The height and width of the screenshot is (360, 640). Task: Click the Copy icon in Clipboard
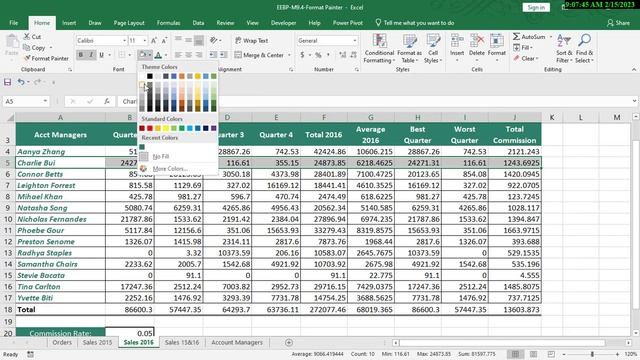(27, 48)
